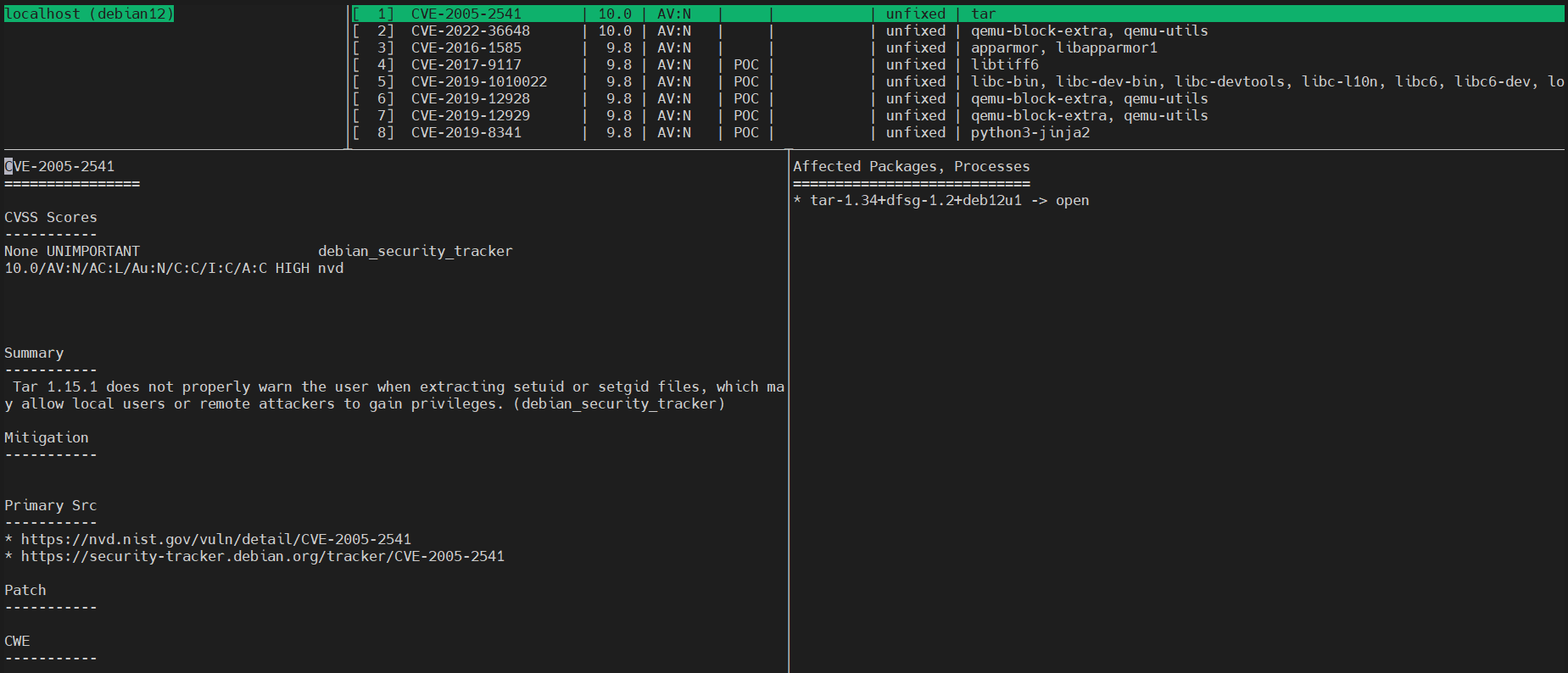
Task: Select the CVE-2019-8341 python3-jinja2 row
Action: click(x=466, y=132)
